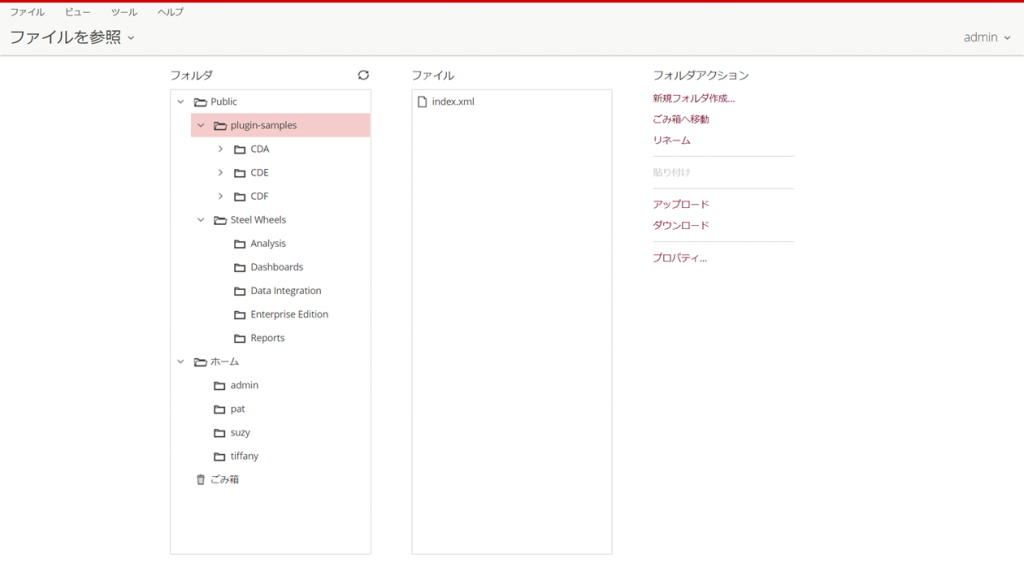Select the Dashboards folder label
This screenshot has width=1024, height=567.
click(276, 267)
